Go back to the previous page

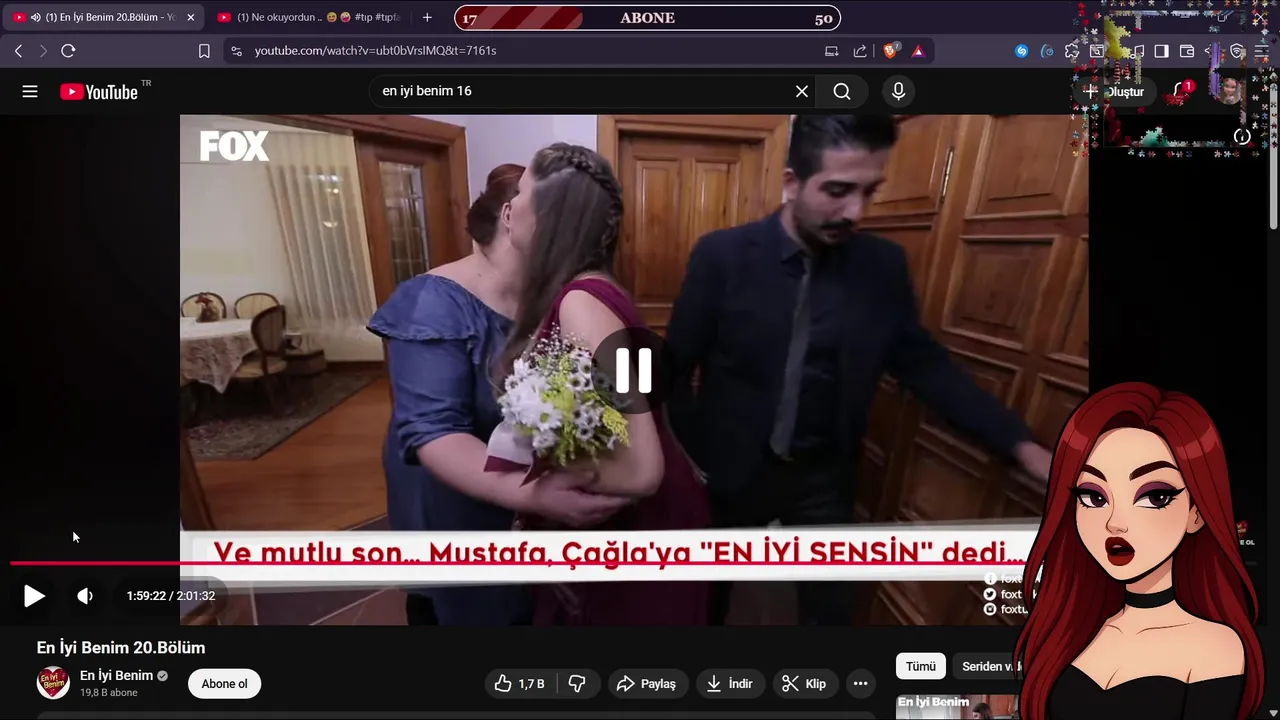point(18,51)
